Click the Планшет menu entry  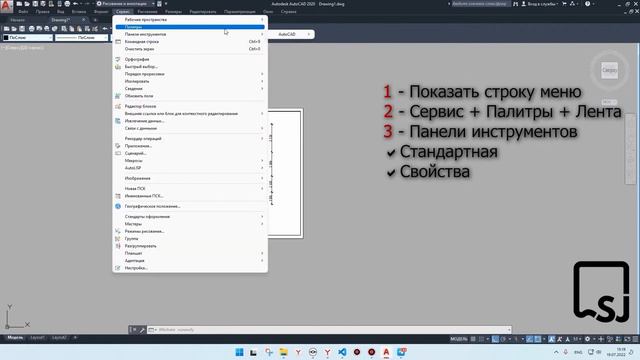190,253
